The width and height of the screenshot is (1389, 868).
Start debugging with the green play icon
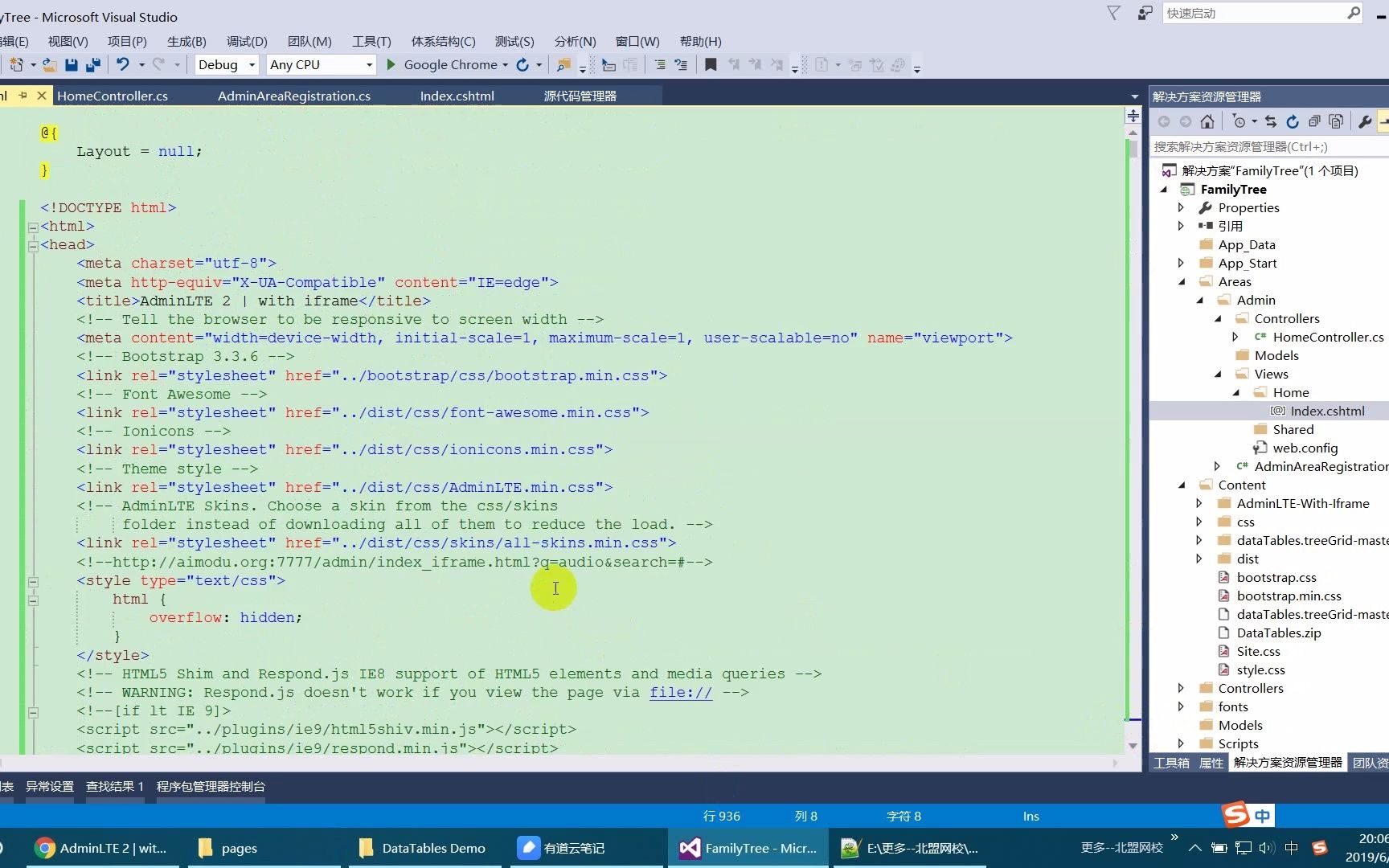tap(391, 64)
